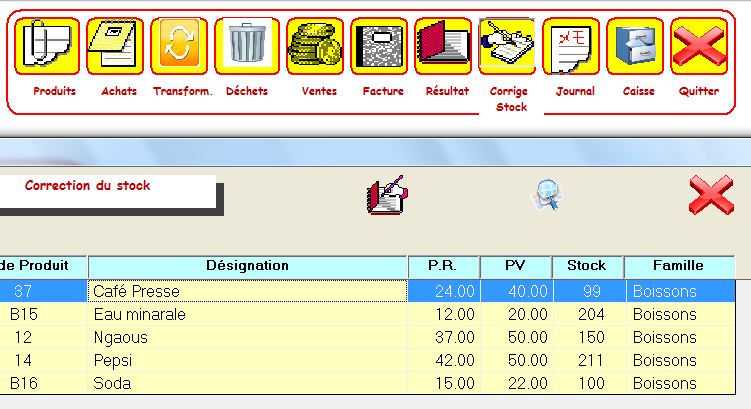Click P.R. value 15.00 cell
The width and height of the screenshot is (751, 409).
click(444, 383)
